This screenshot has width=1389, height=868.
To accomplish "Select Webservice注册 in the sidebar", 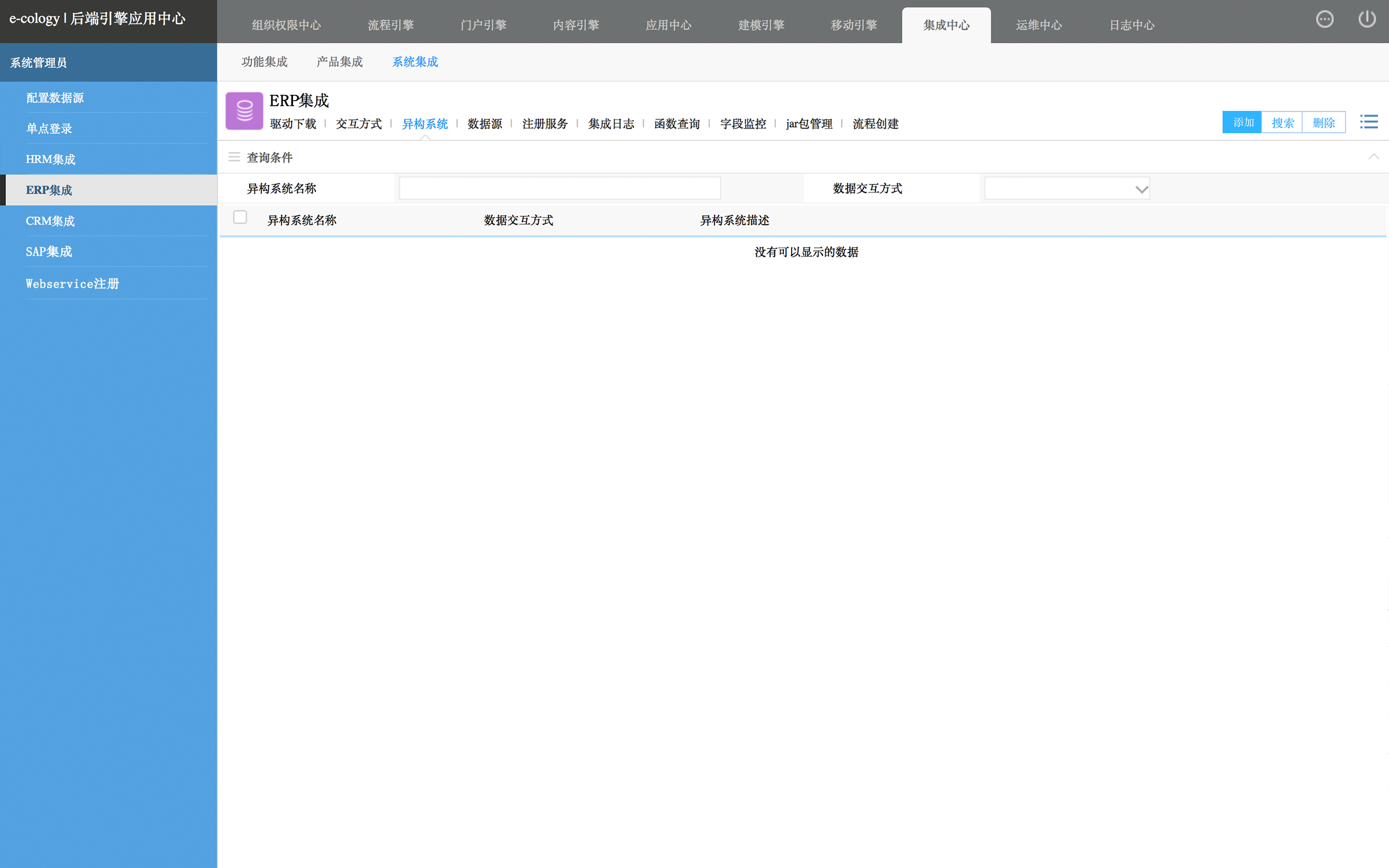I will click(72, 284).
